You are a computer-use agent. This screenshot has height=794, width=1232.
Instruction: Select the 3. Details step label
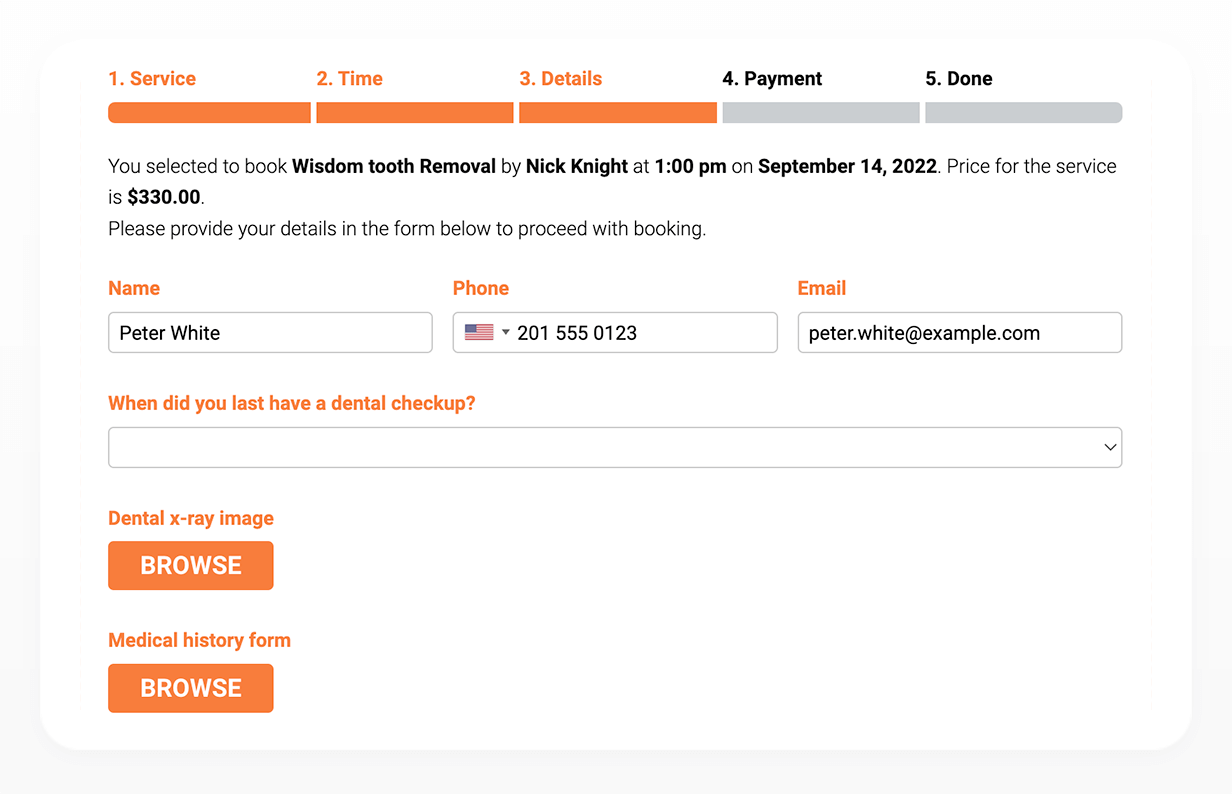[561, 79]
